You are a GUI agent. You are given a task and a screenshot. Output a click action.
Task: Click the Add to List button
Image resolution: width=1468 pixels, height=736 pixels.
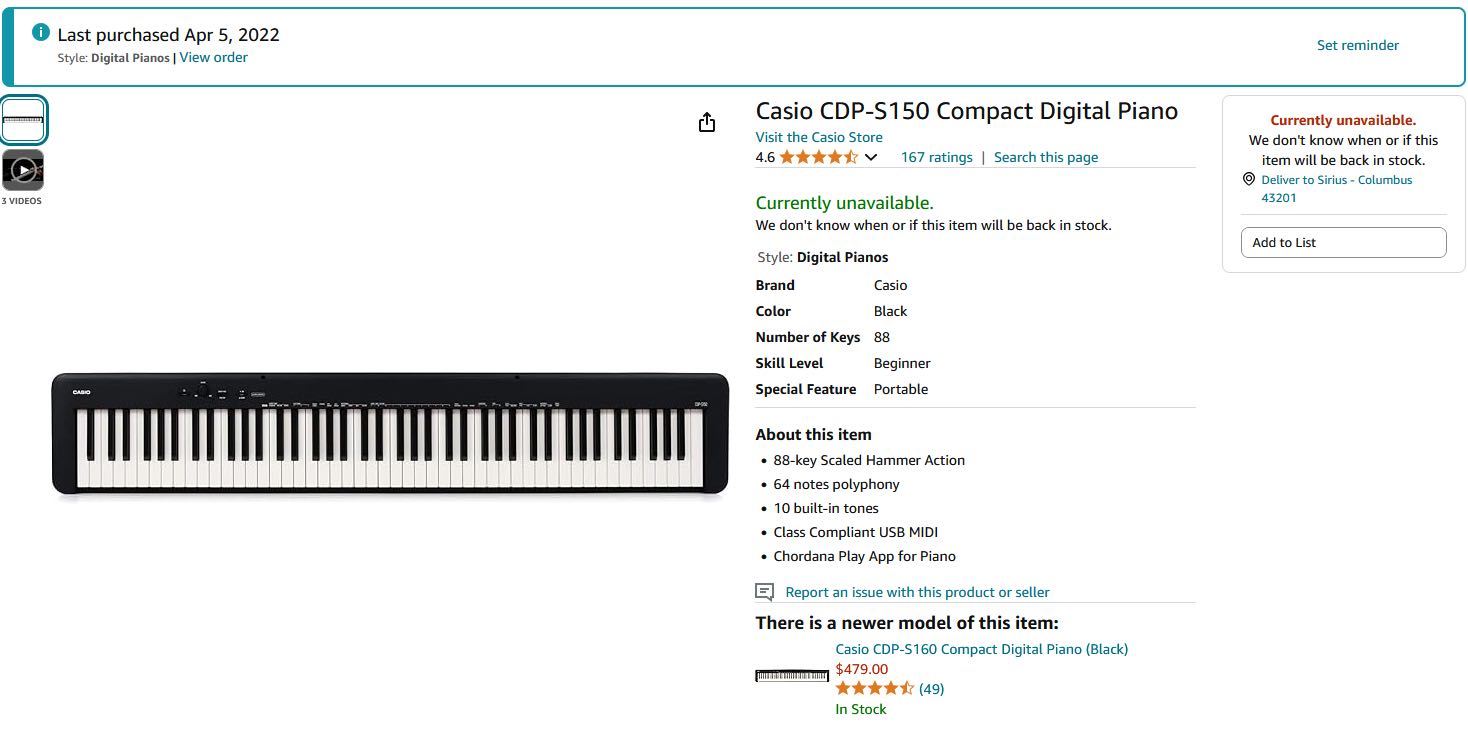(x=1343, y=242)
